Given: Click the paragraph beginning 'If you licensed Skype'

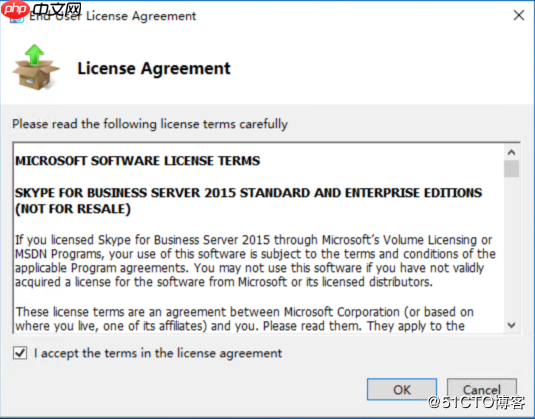Looking at the screenshot, I should (x=255, y=261).
